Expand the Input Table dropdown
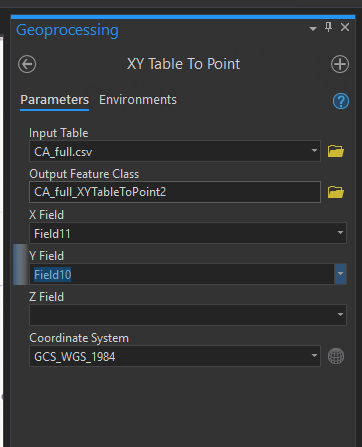 tap(314, 151)
